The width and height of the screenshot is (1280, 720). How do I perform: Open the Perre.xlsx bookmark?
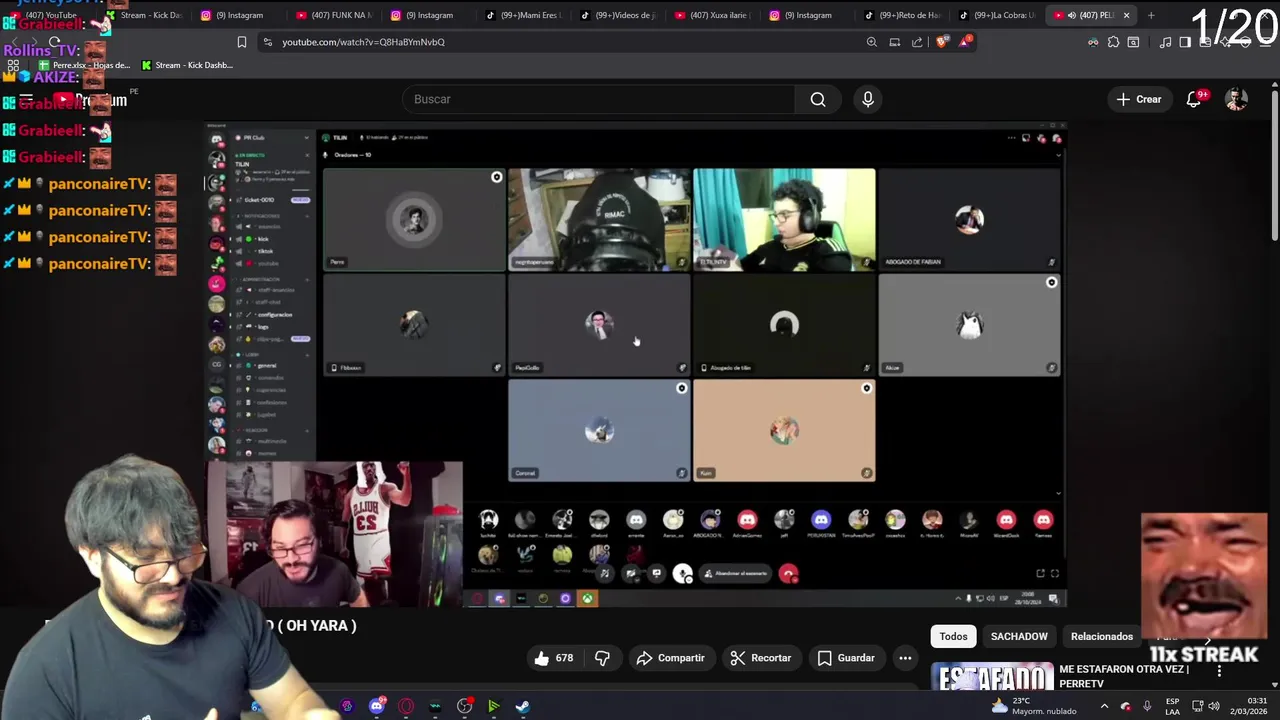(x=84, y=65)
